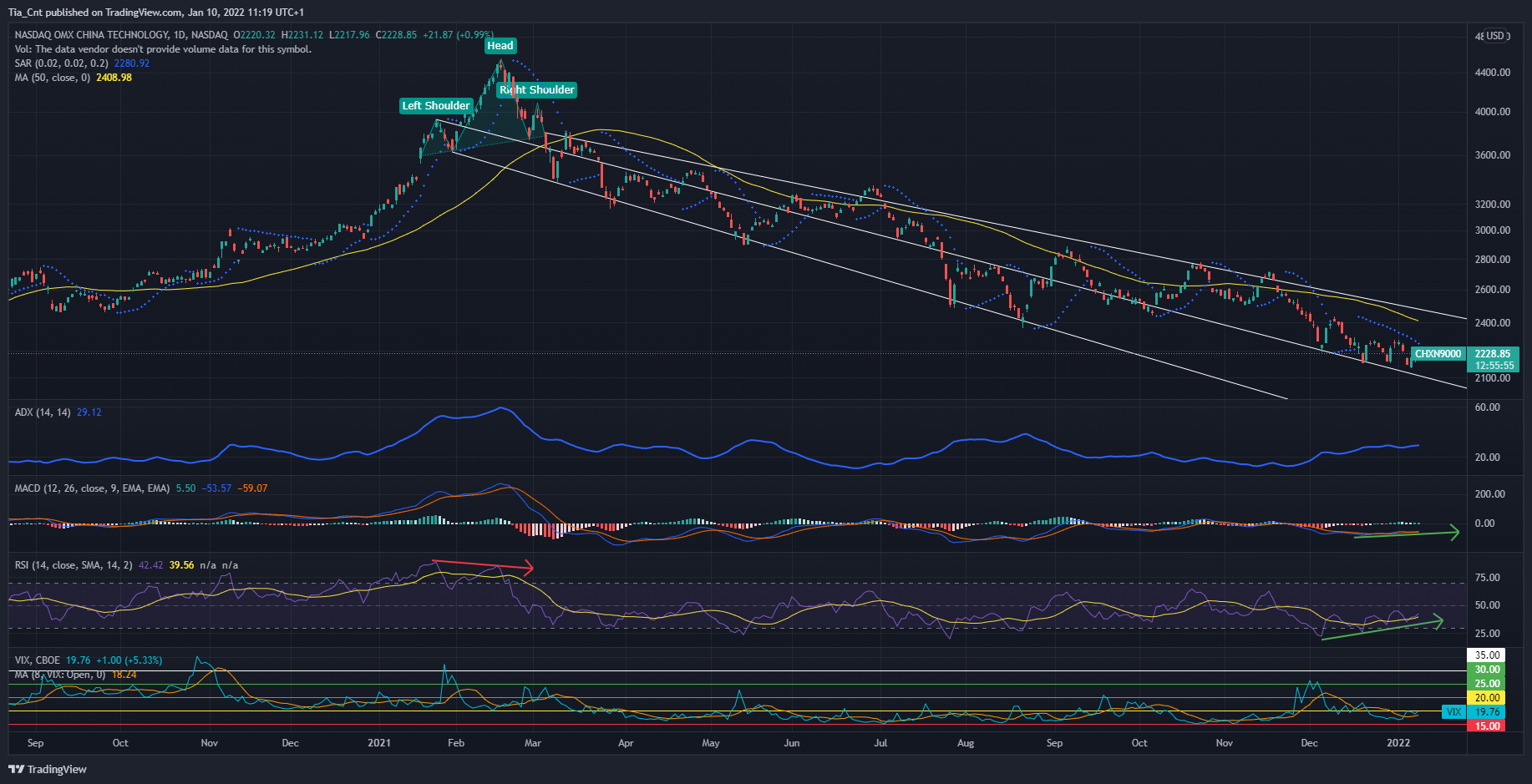Click the CHXN9000 symbol tag on price axis
Screen dimensions: 1532x784
(x=1438, y=354)
